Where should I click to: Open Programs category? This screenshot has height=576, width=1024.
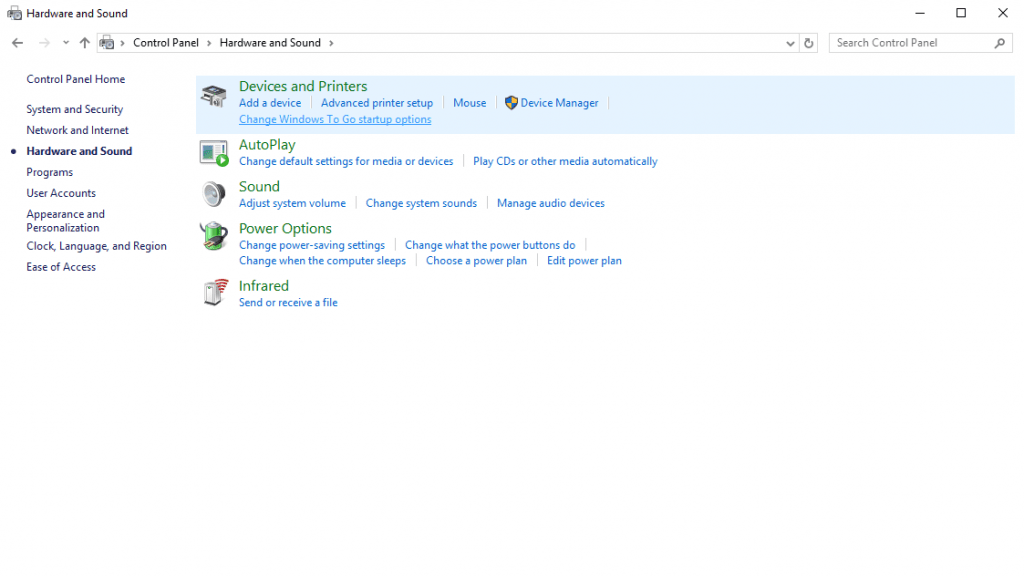(x=50, y=172)
